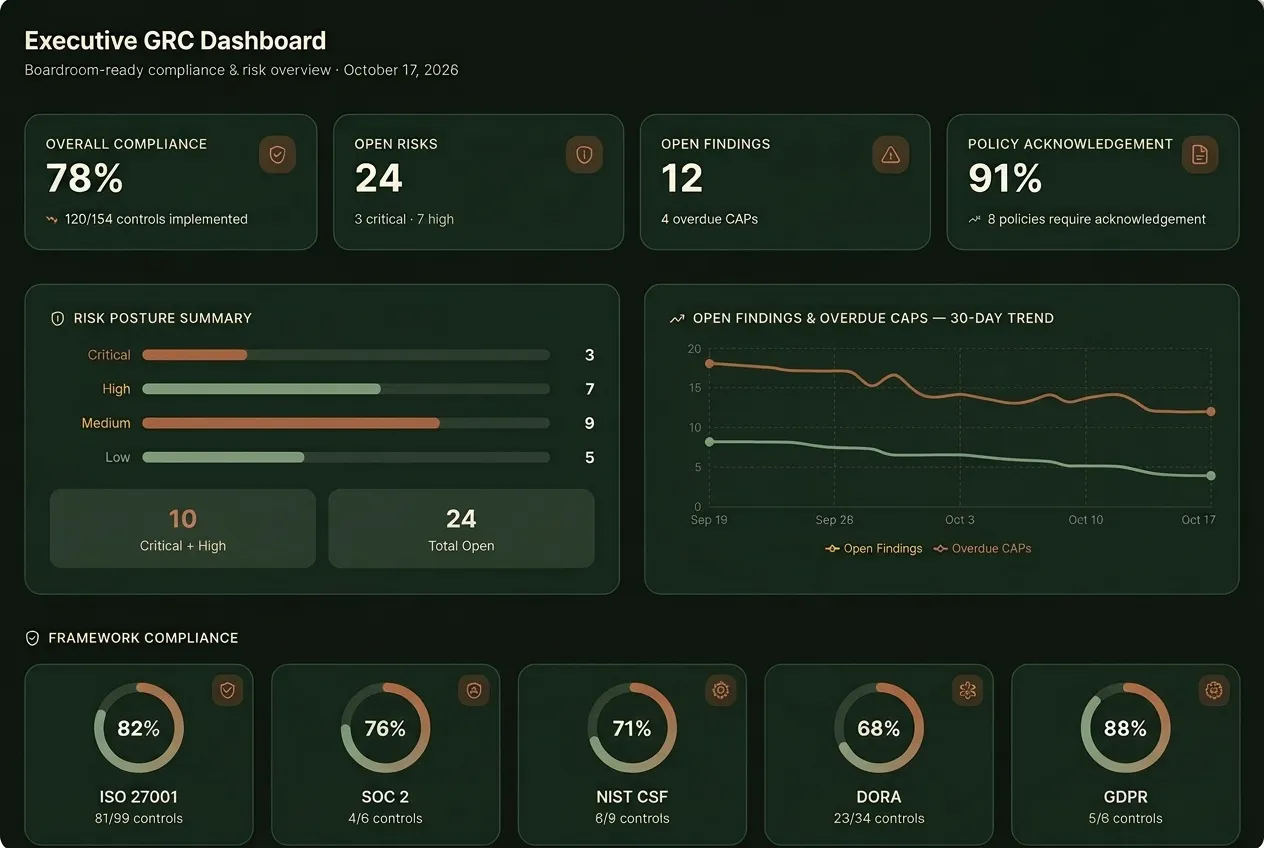Click the shield badge icon on ISO 27001 card
1264x848 pixels.
point(227,690)
